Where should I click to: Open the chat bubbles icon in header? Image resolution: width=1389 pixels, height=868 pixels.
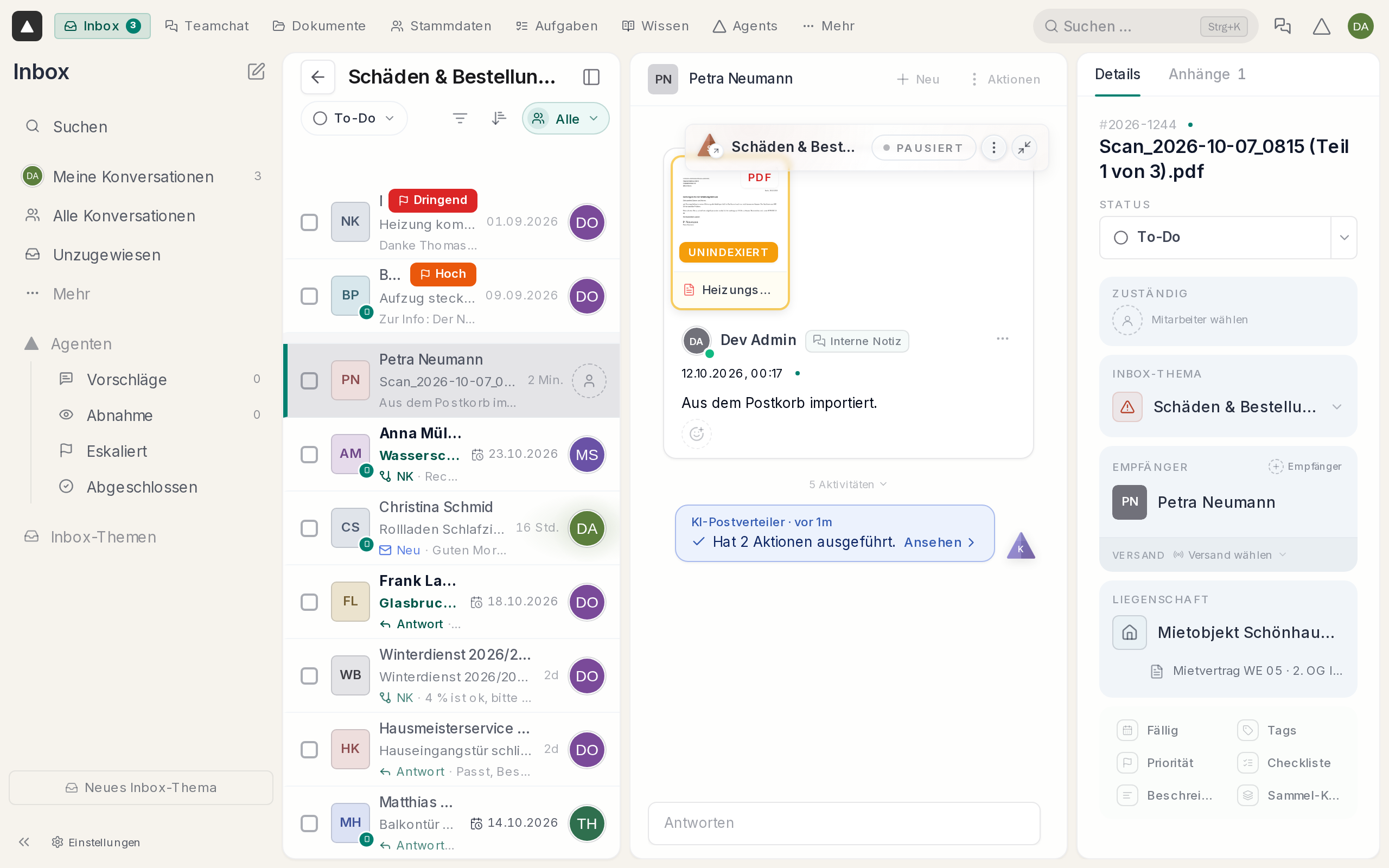[1282, 26]
